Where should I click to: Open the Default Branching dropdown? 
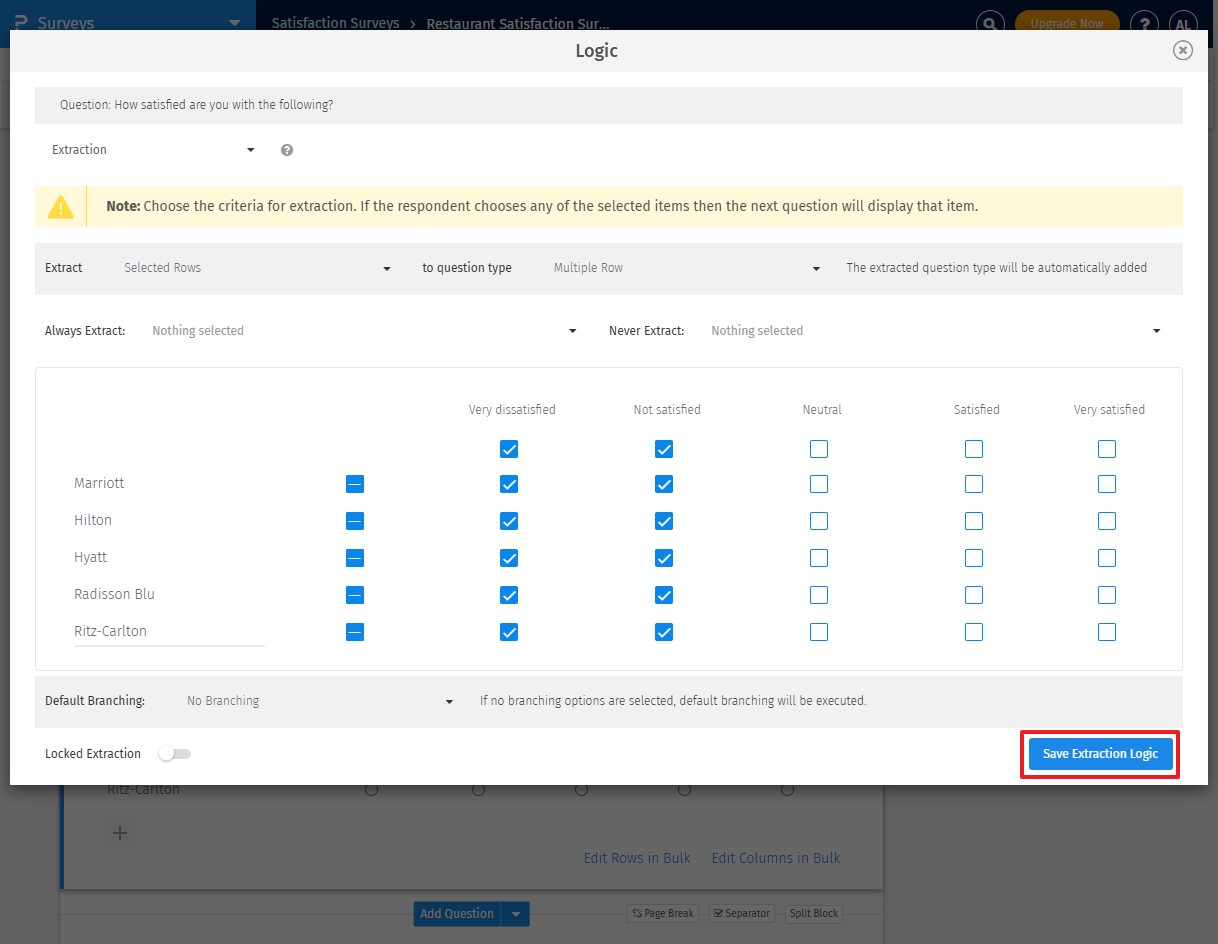(x=318, y=700)
